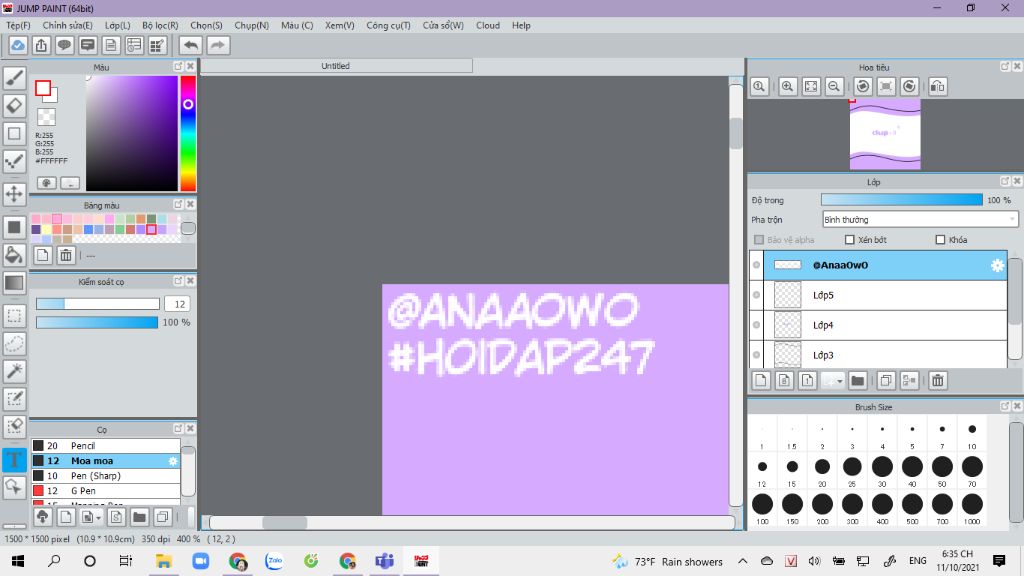Hide the Lớp4 layer
1024x576 pixels.
click(756, 325)
